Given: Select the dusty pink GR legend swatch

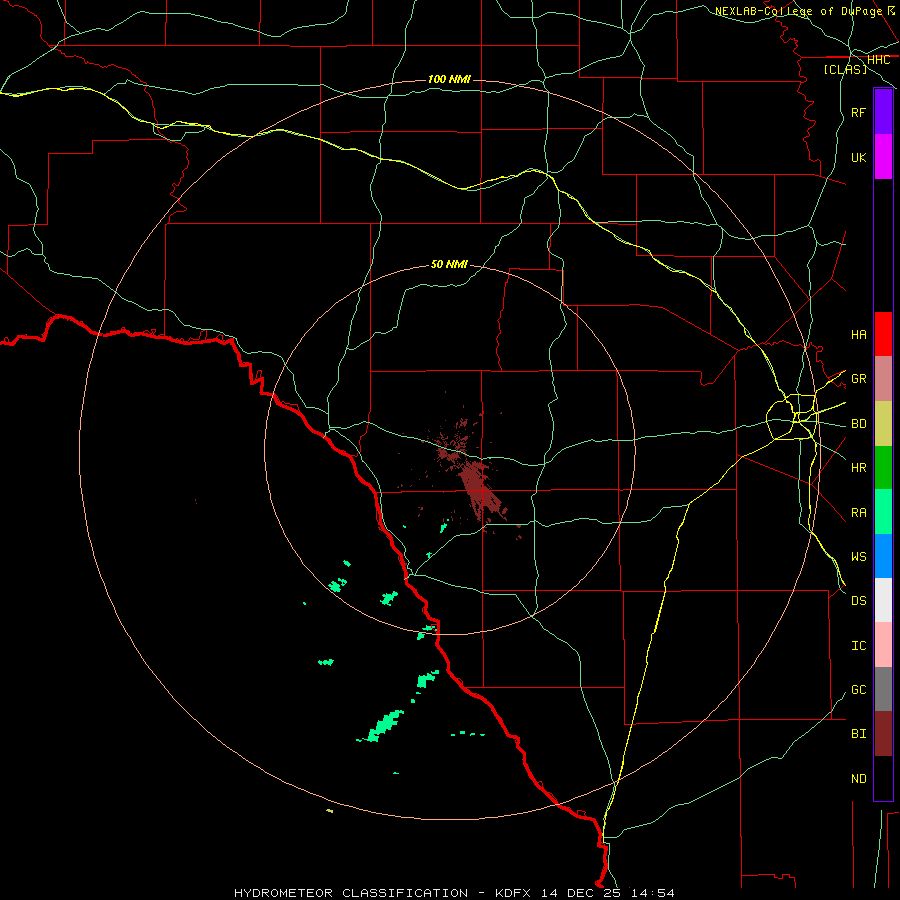Looking at the screenshot, I should (x=883, y=379).
